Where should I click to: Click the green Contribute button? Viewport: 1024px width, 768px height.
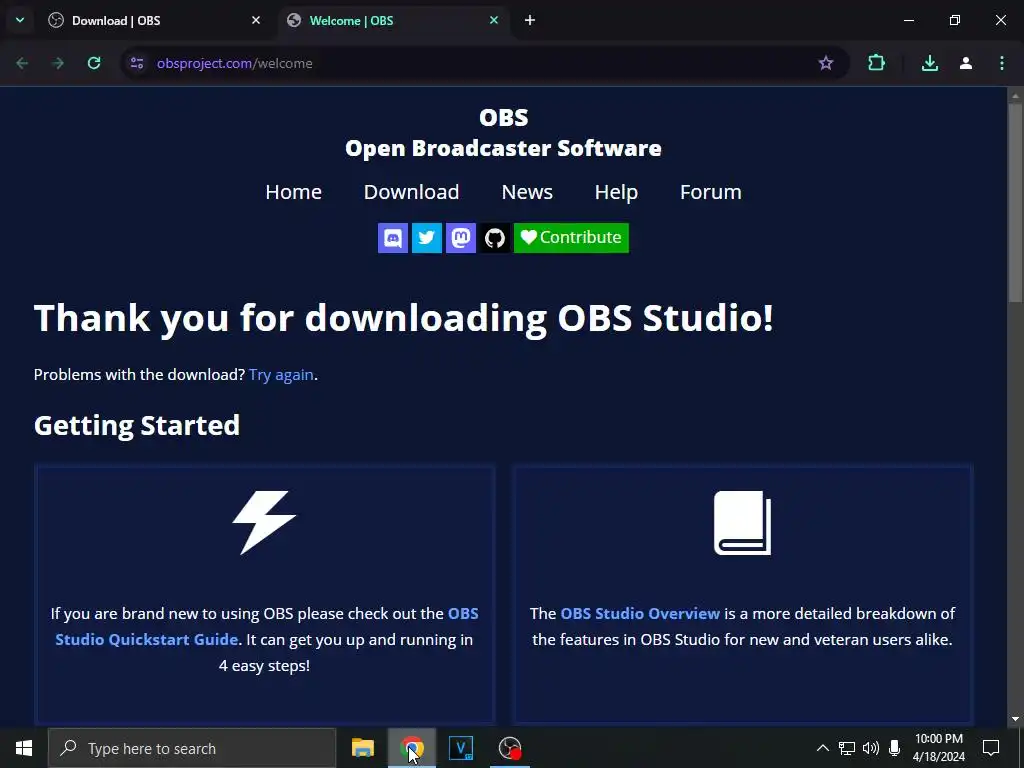pyautogui.click(x=571, y=238)
